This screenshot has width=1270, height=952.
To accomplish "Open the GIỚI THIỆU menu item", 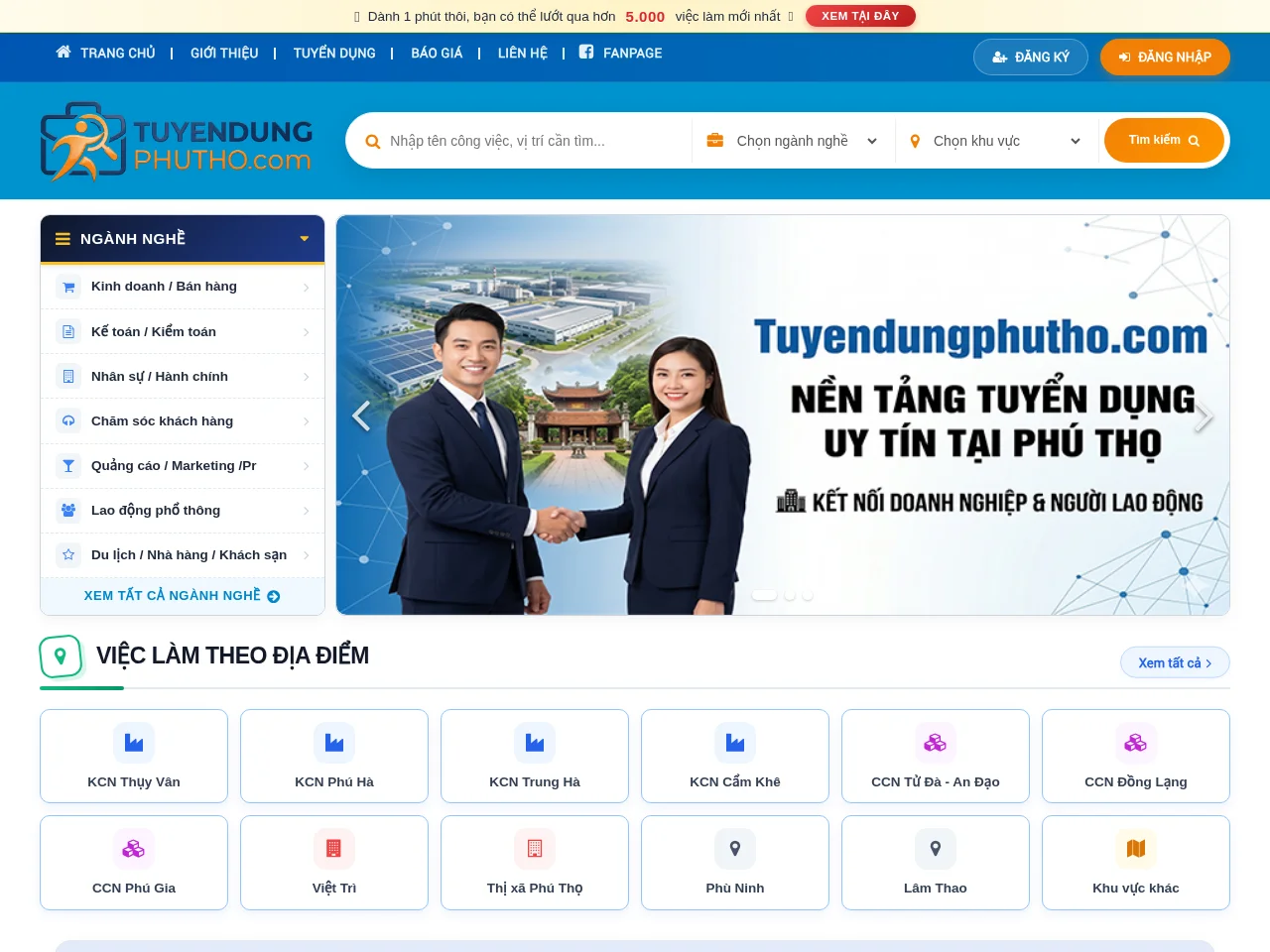I will (224, 54).
